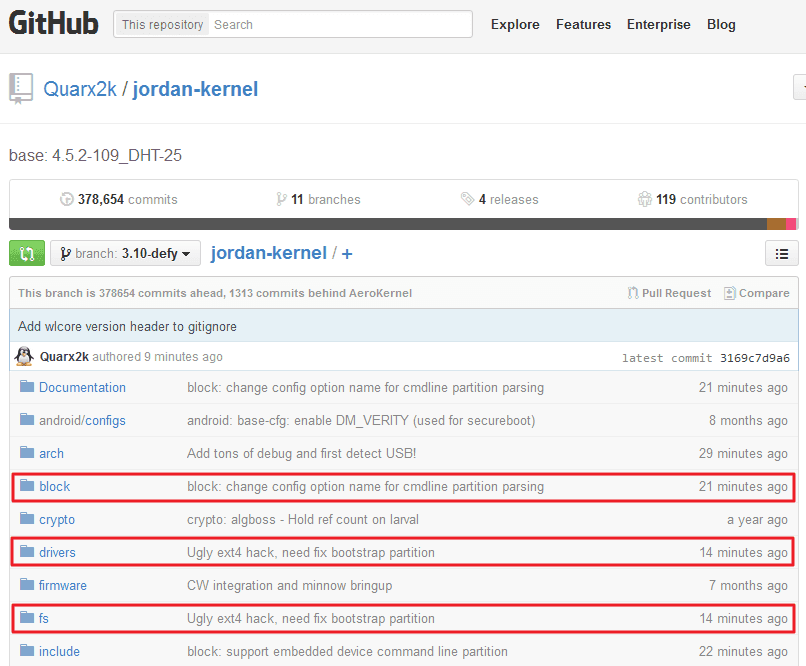Open the Explore menu item
This screenshot has width=806, height=666.
pyautogui.click(x=515, y=24)
